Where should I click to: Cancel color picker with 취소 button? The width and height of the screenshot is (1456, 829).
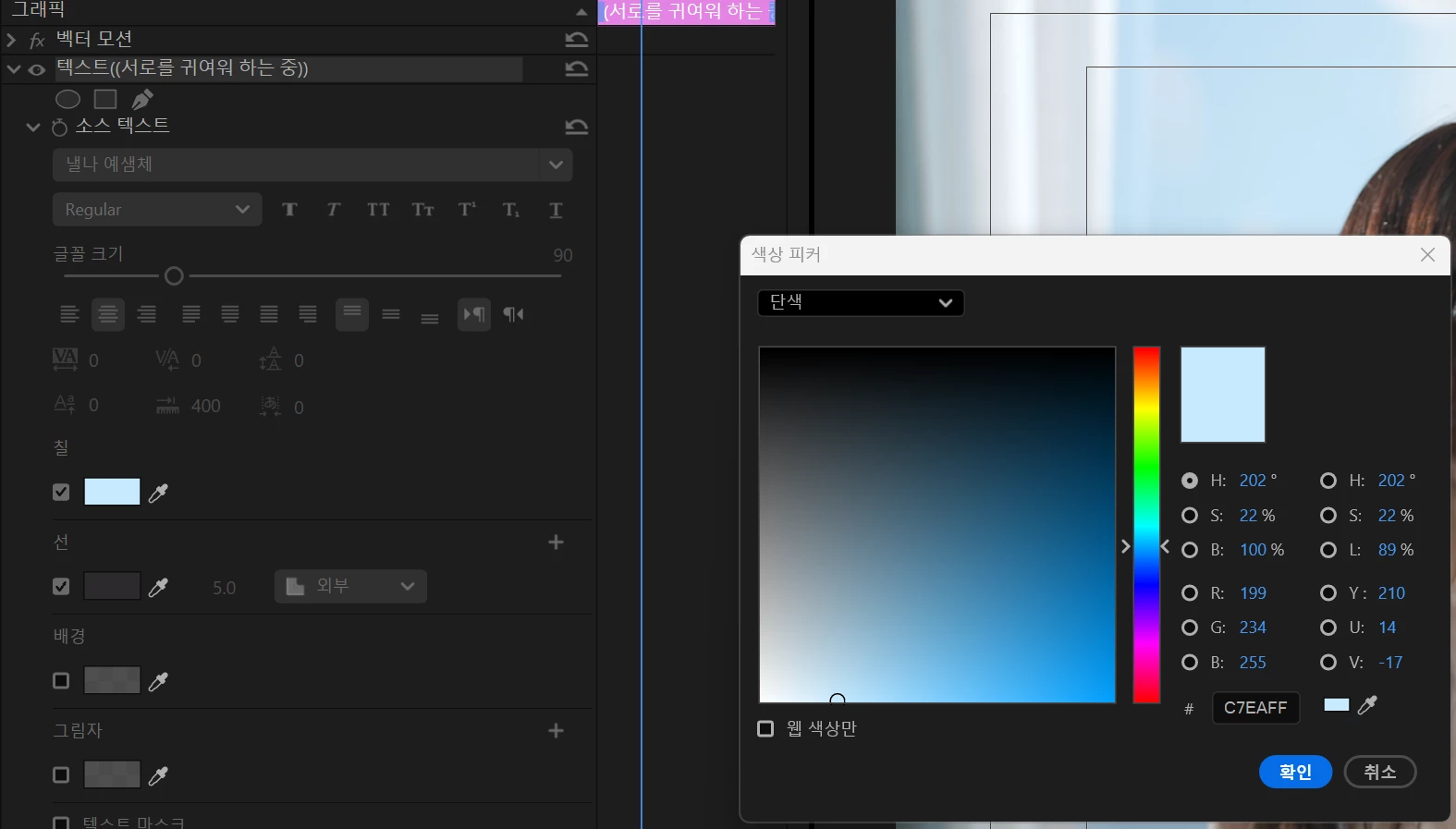(1380, 772)
